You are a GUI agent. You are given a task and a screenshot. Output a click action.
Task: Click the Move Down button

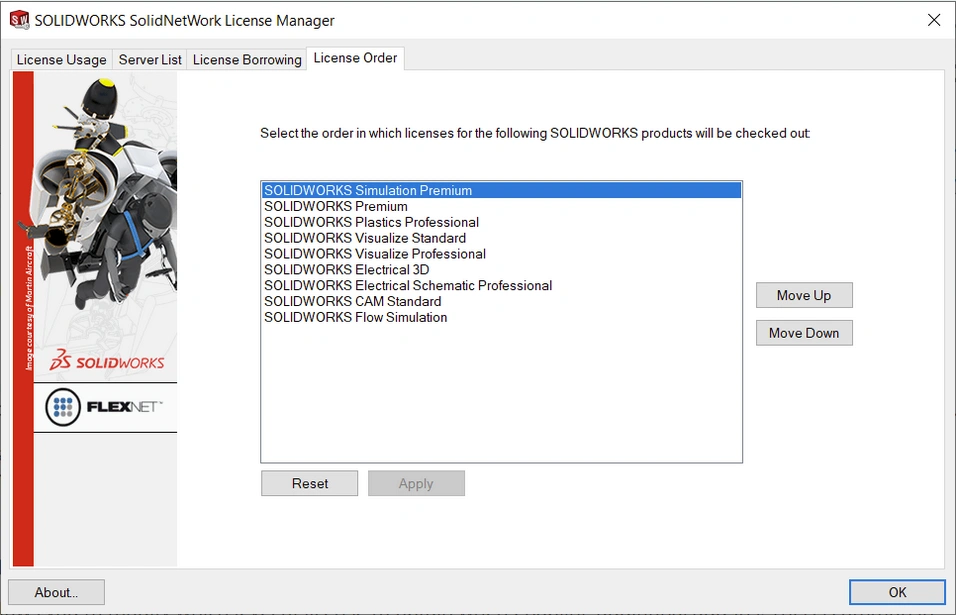tap(804, 333)
